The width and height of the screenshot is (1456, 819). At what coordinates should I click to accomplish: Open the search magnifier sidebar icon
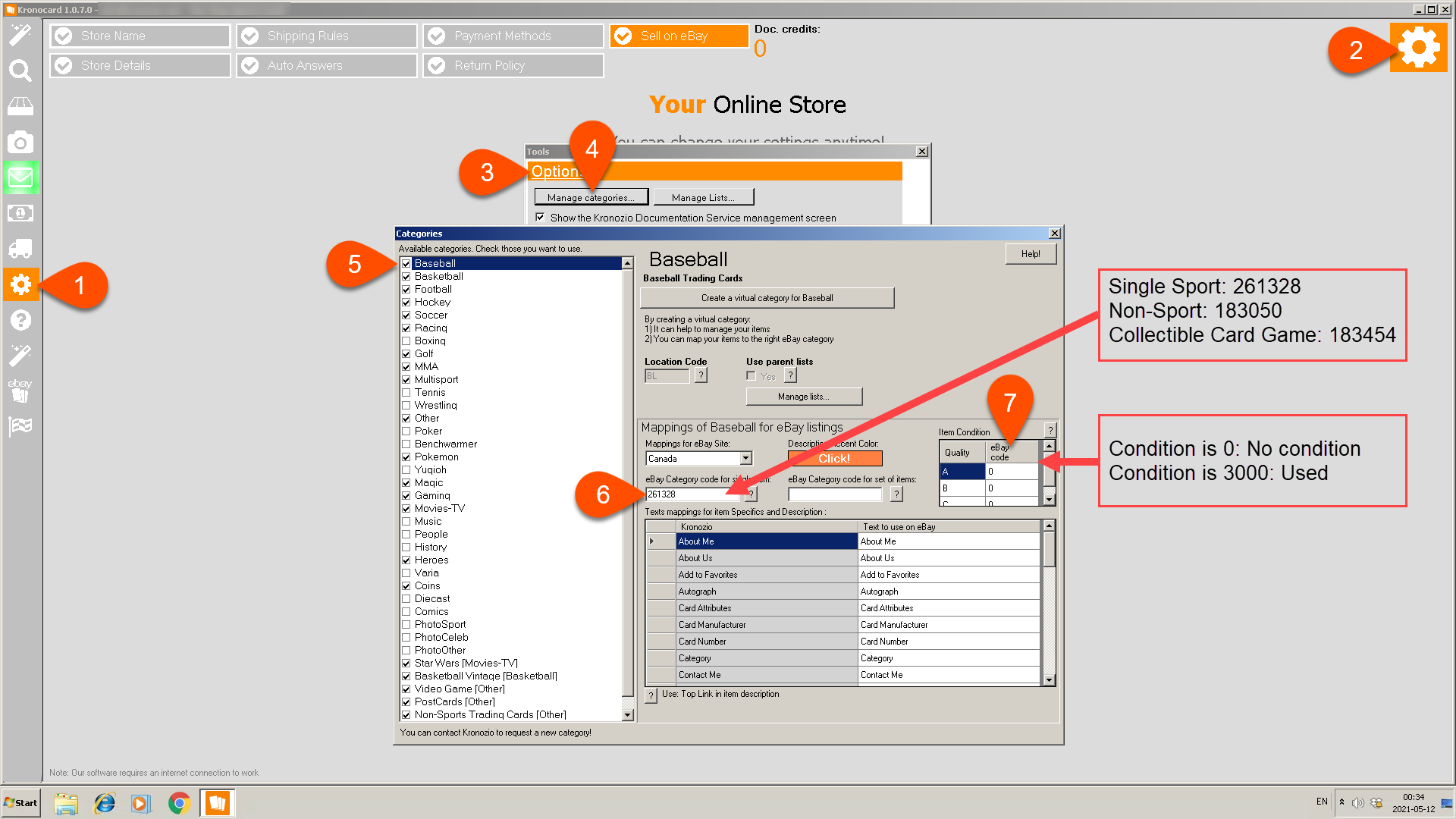[x=20, y=71]
